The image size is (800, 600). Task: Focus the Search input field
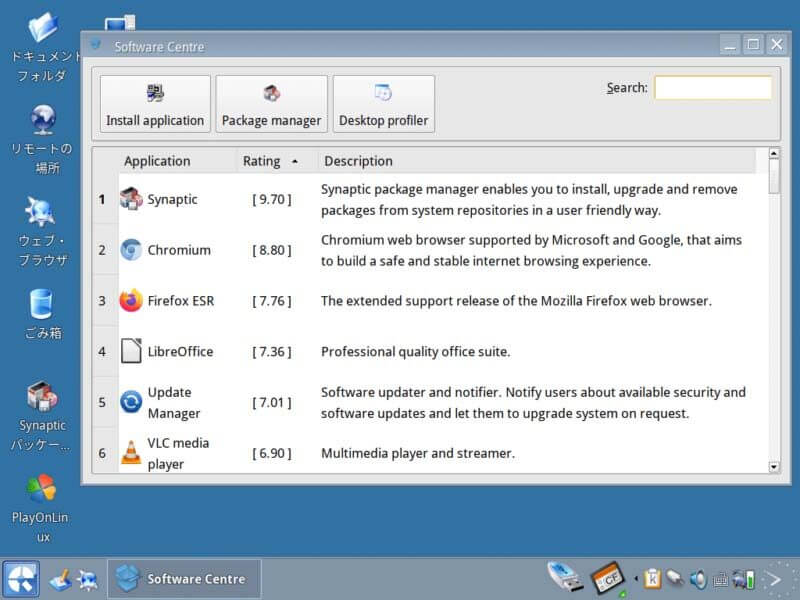click(713, 88)
